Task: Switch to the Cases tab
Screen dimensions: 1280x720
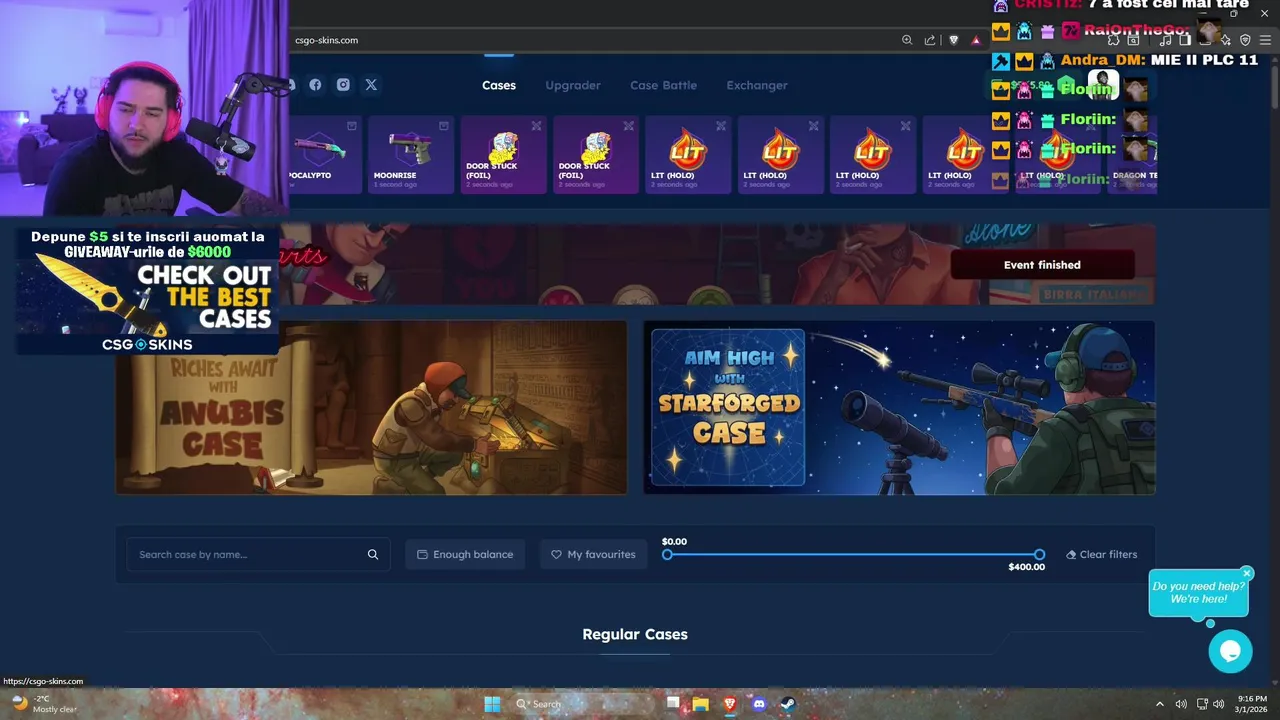Action: (499, 85)
